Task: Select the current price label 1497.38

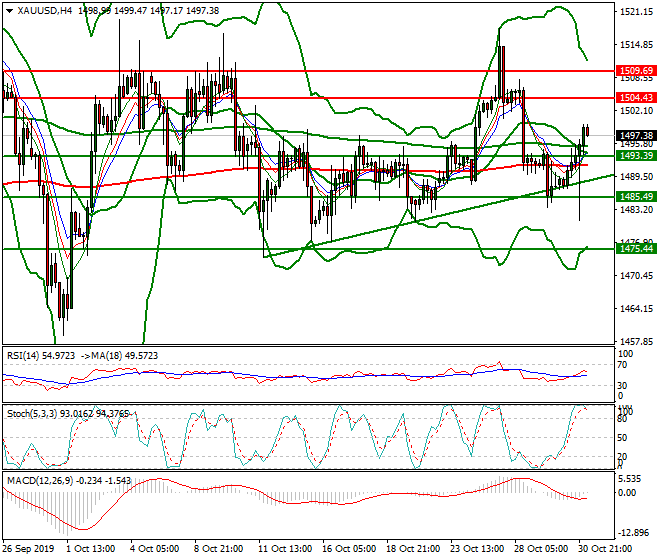Action: click(x=636, y=136)
